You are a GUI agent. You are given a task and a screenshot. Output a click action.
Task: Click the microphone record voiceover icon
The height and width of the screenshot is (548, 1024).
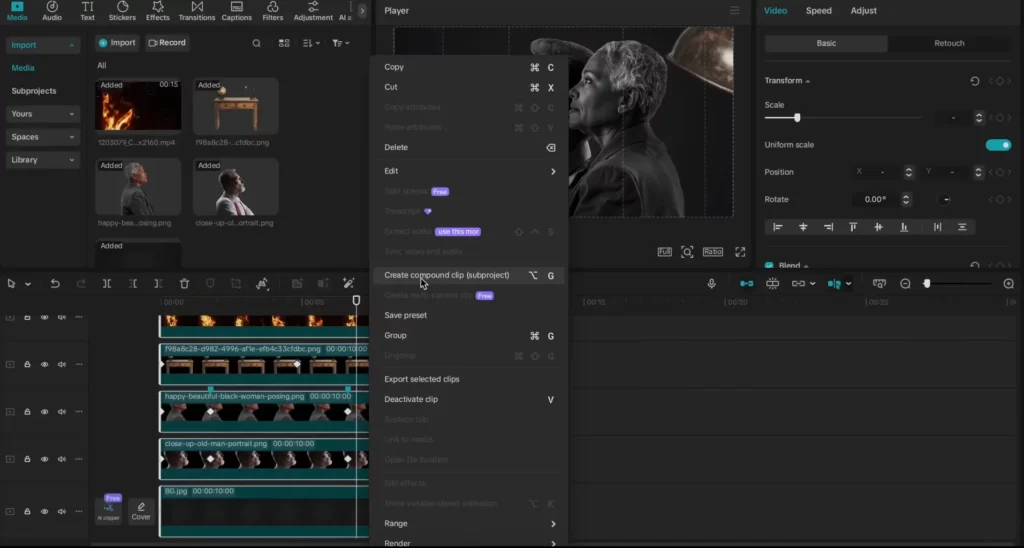point(711,283)
